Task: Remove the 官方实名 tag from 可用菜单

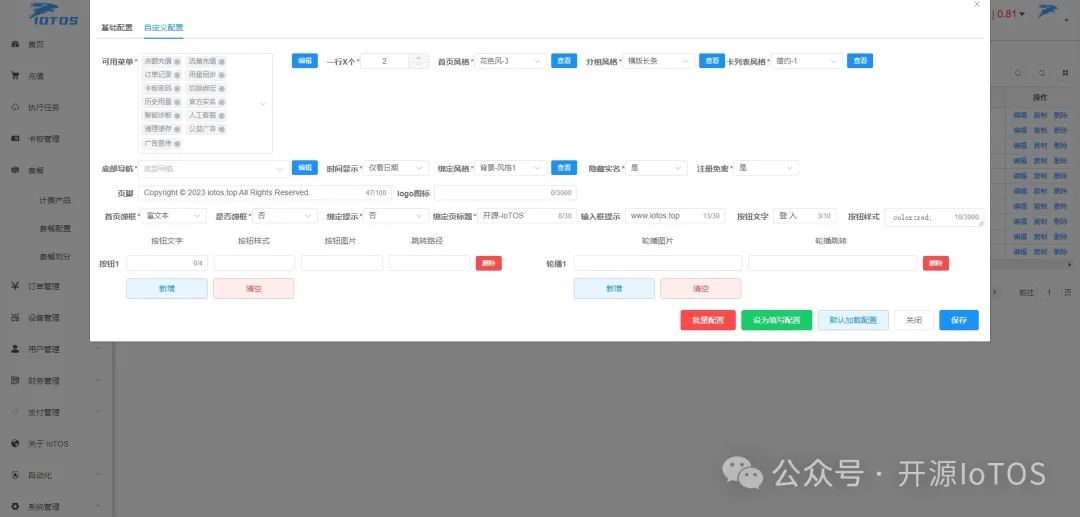Action: [x=222, y=102]
